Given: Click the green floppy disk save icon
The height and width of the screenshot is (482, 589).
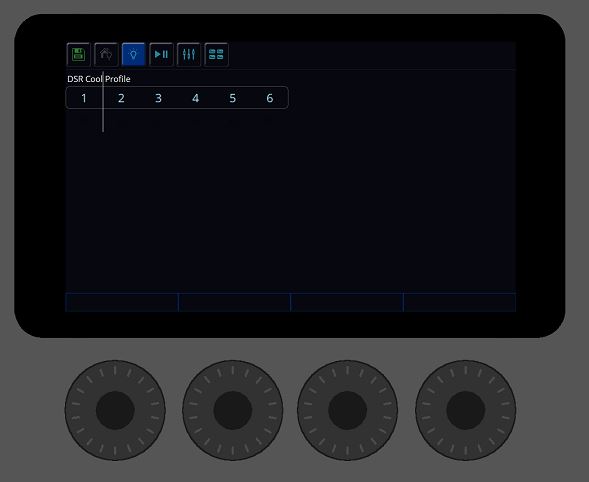Looking at the screenshot, I should (79, 54).
